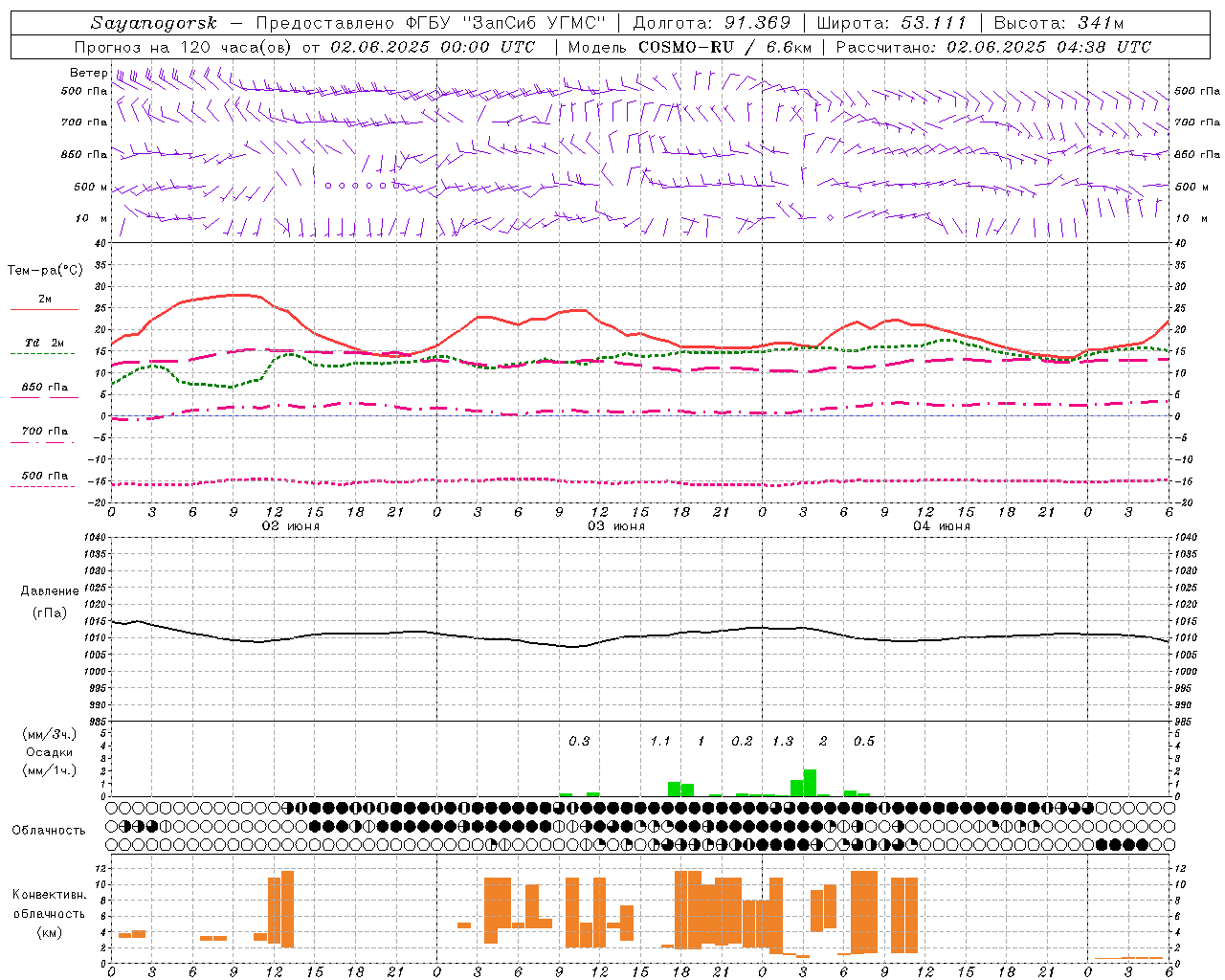Select the 'Широта: 53.111' header field
This screenshot has height=980, width=1225.
coord(892,23)
